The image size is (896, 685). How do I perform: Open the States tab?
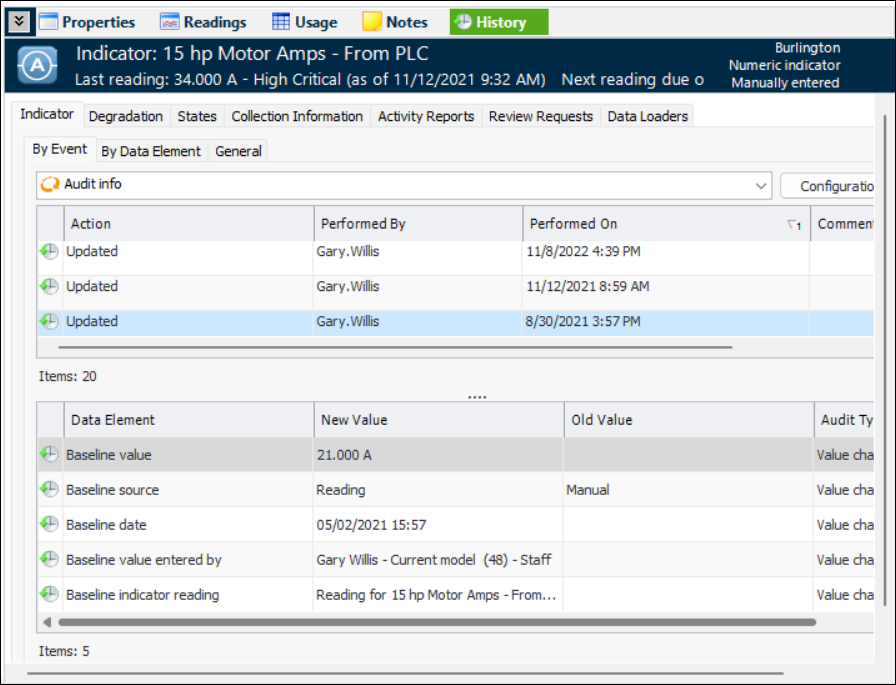[197, 116]
